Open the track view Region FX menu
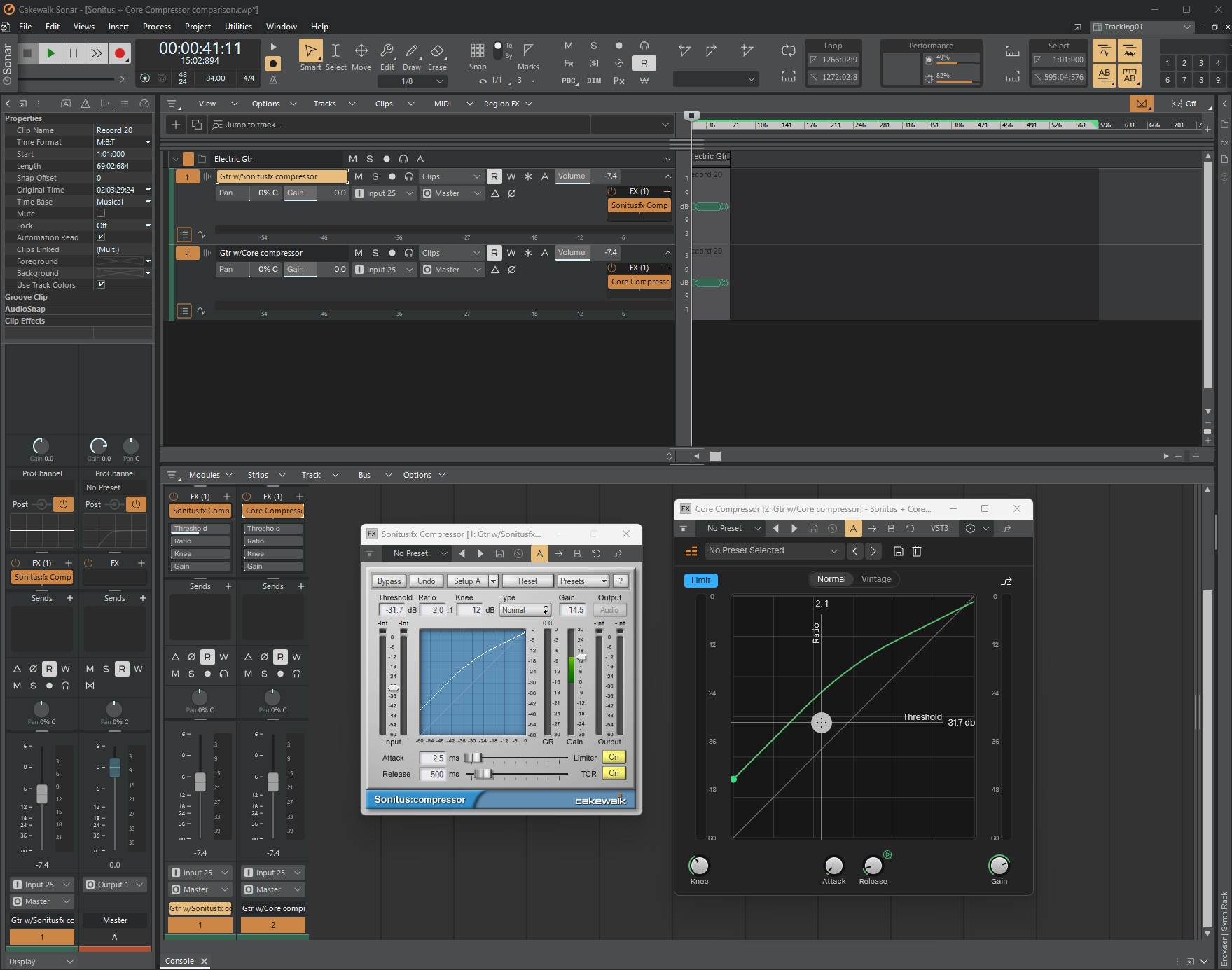1232x970 pixels. 508,104
